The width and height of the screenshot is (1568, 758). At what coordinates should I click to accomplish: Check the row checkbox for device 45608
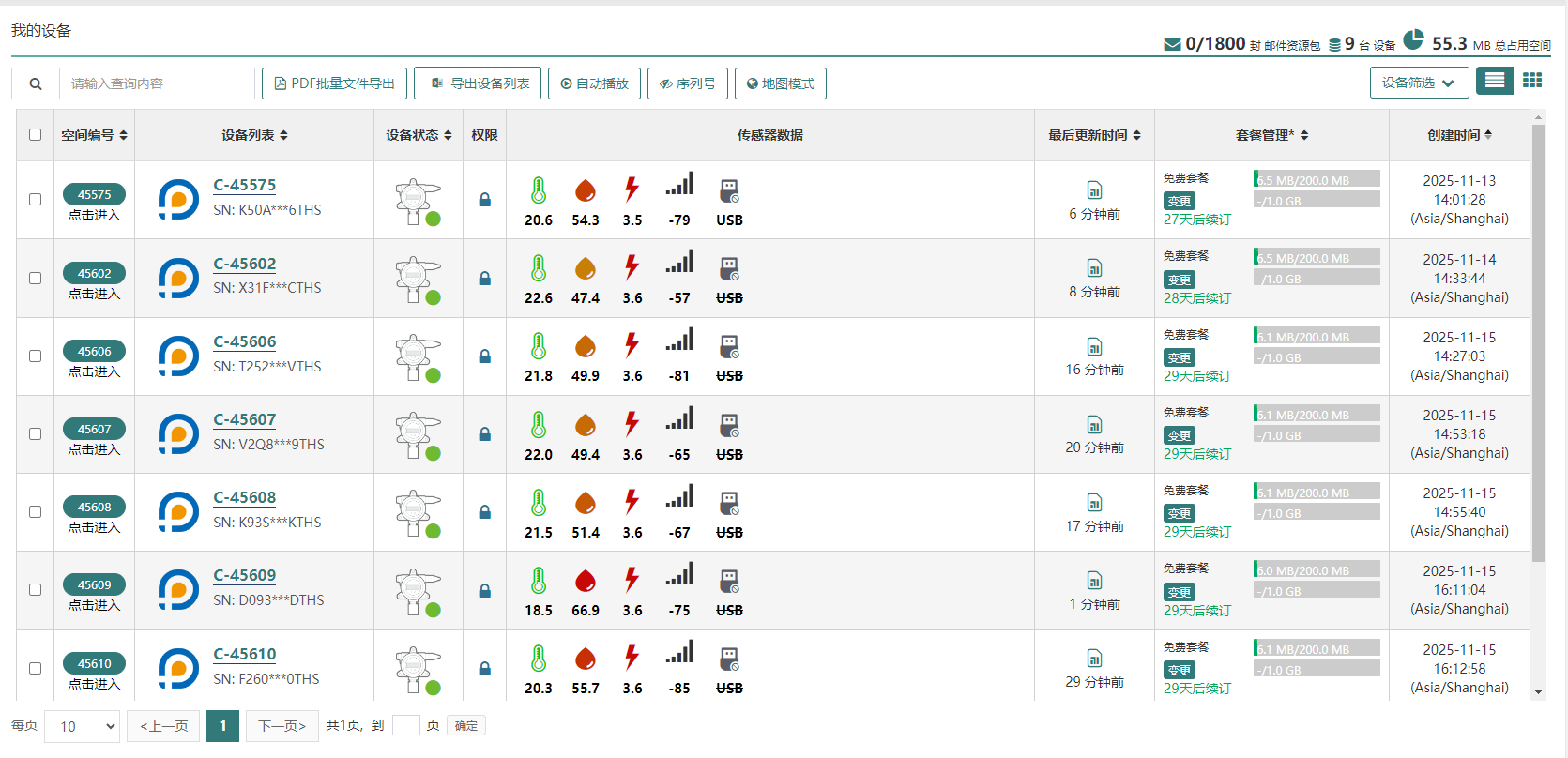click(36, 512)
